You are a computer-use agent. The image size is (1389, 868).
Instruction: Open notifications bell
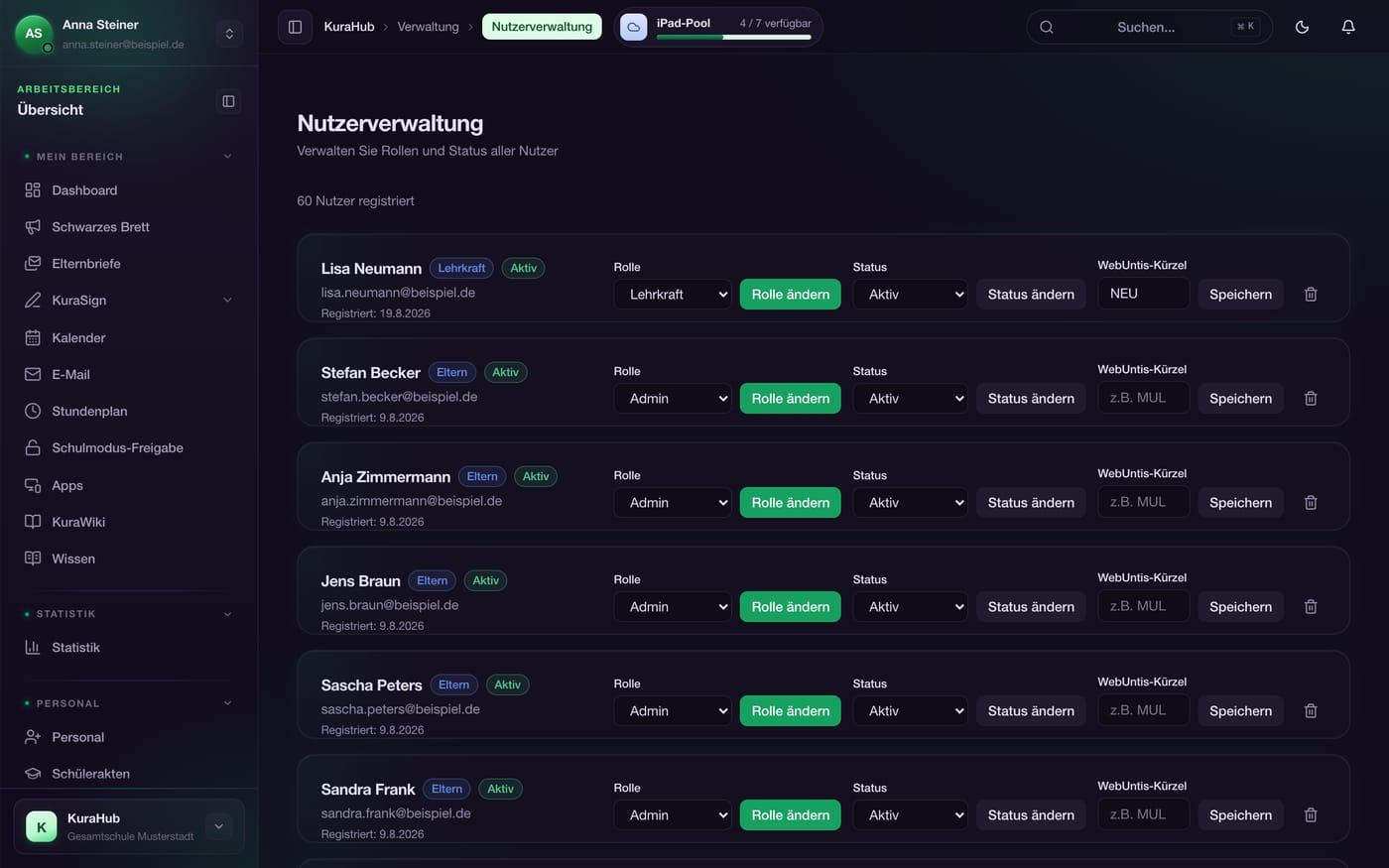click(1348, 27)
